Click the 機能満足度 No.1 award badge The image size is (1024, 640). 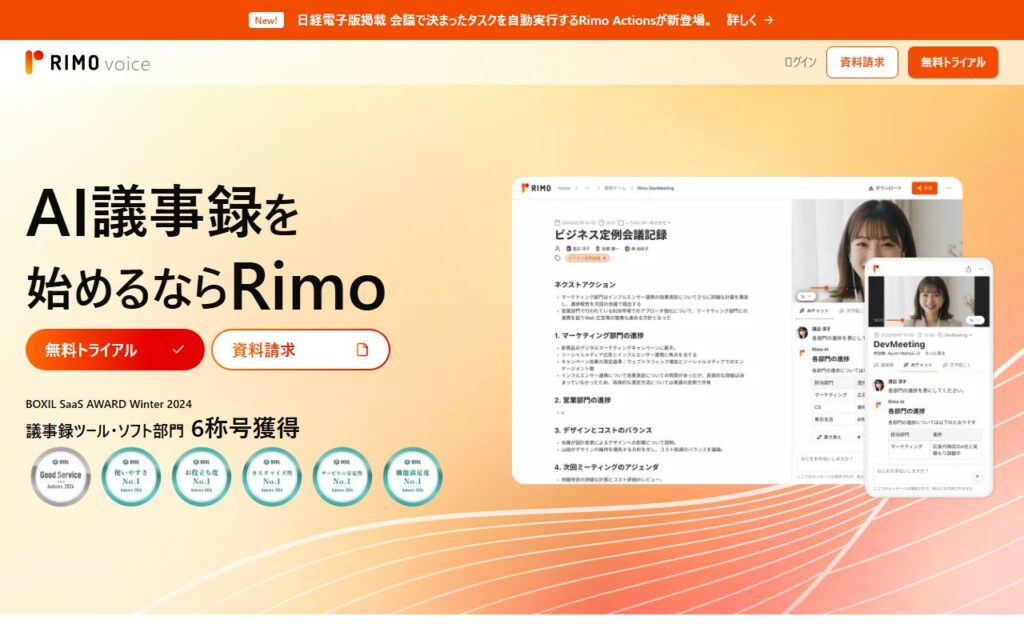(x=412, y=477)
